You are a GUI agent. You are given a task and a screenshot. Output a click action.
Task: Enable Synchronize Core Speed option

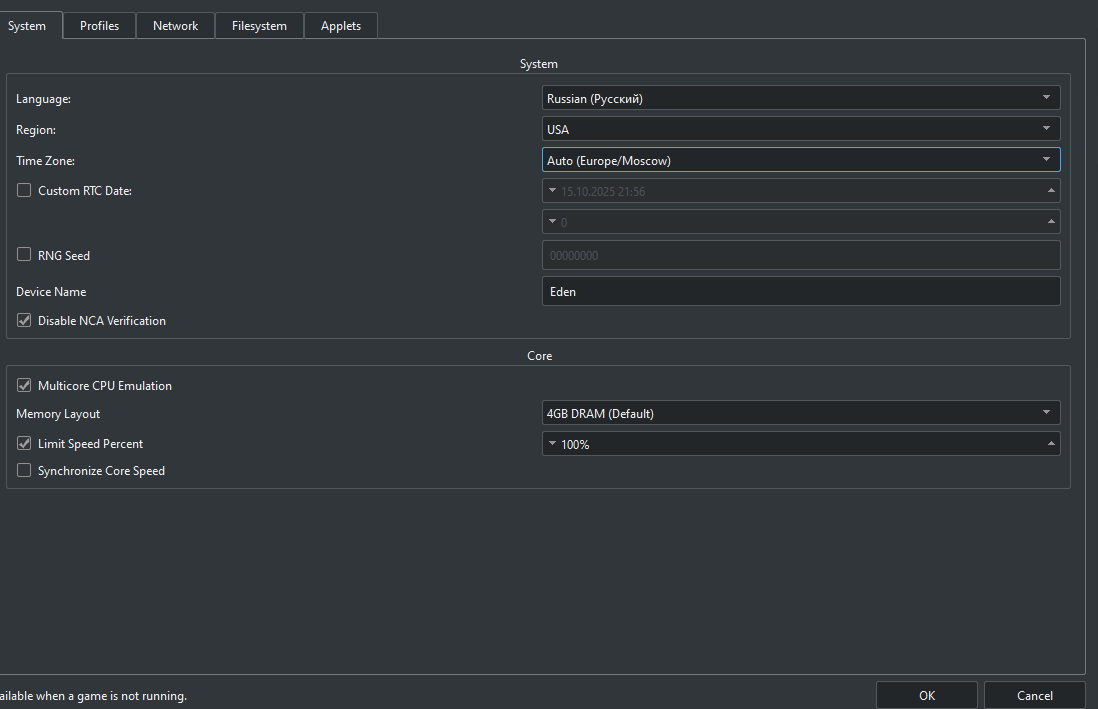pos(24,470)
